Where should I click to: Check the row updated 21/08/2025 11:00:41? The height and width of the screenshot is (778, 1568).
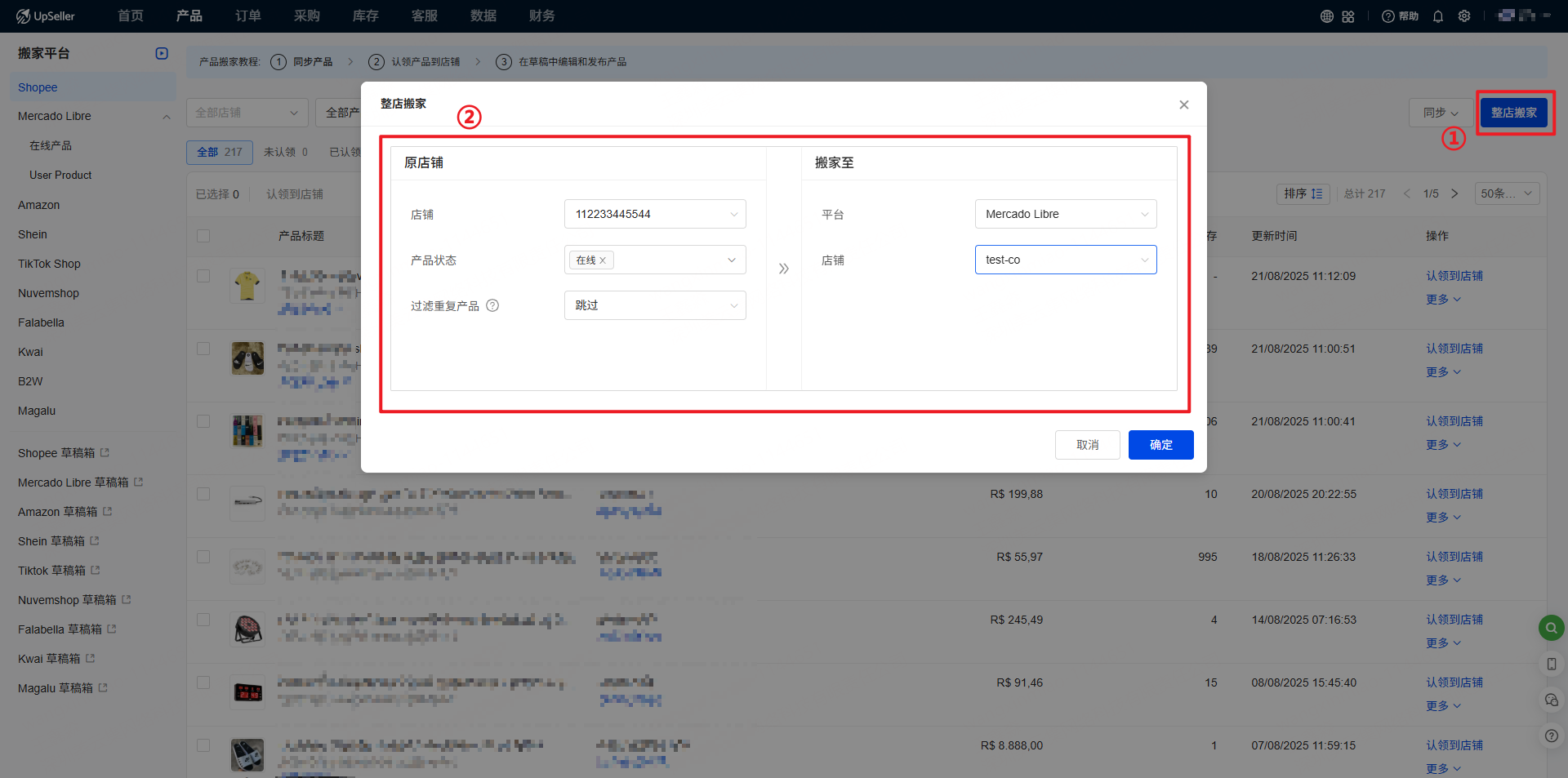click(203, 421)
